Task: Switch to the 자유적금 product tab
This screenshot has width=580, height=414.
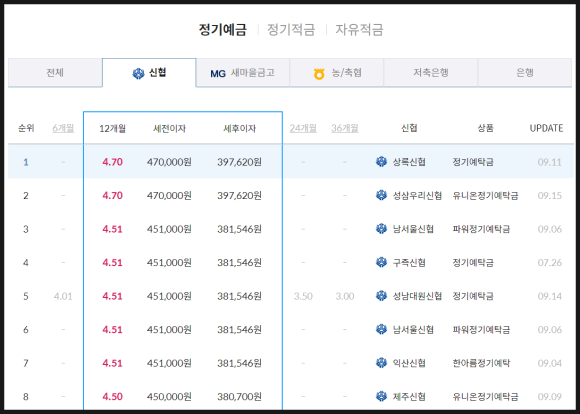Action: point(359,30)
